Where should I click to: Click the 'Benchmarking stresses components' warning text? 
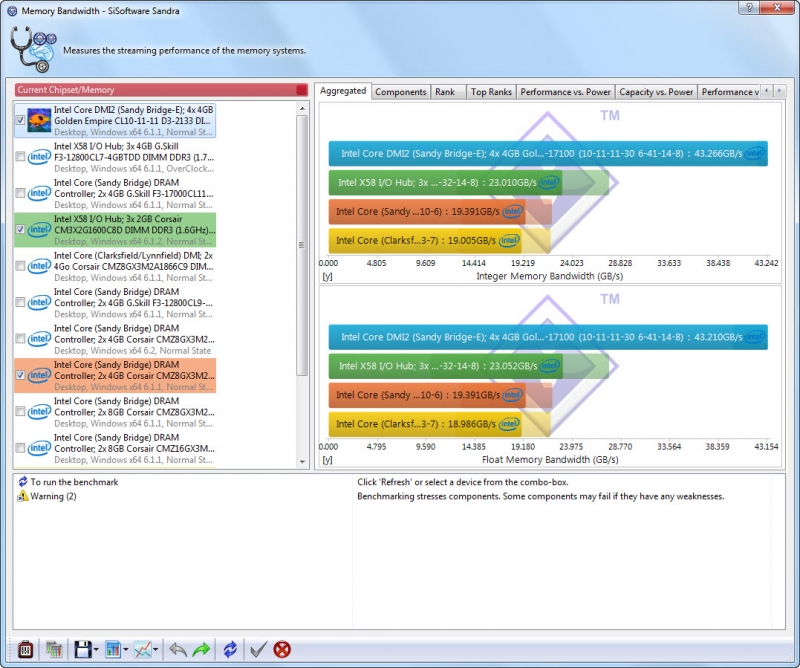pos(540,496)
